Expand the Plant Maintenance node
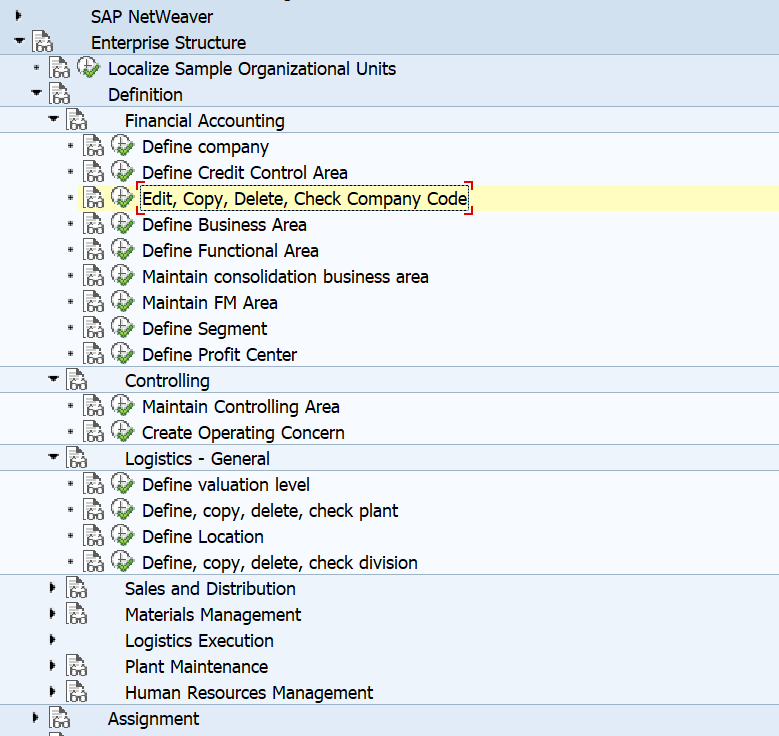 (53, 665)
